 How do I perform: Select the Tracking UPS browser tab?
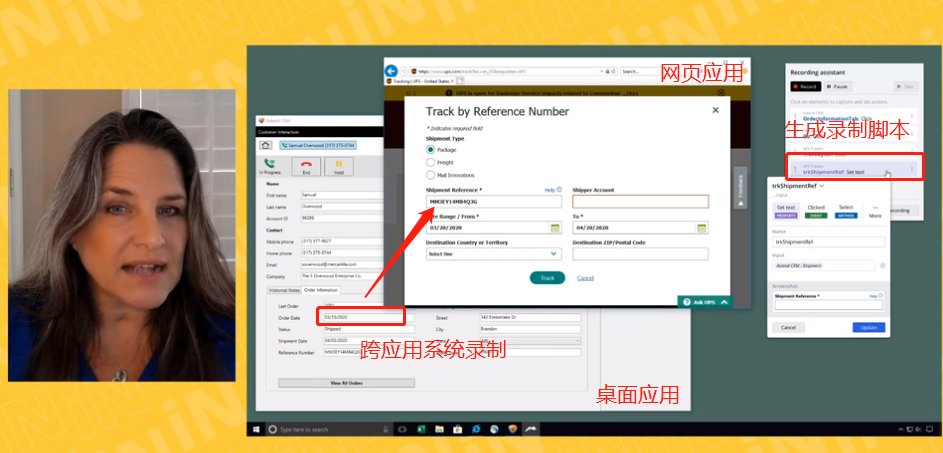tap(420, 81)
